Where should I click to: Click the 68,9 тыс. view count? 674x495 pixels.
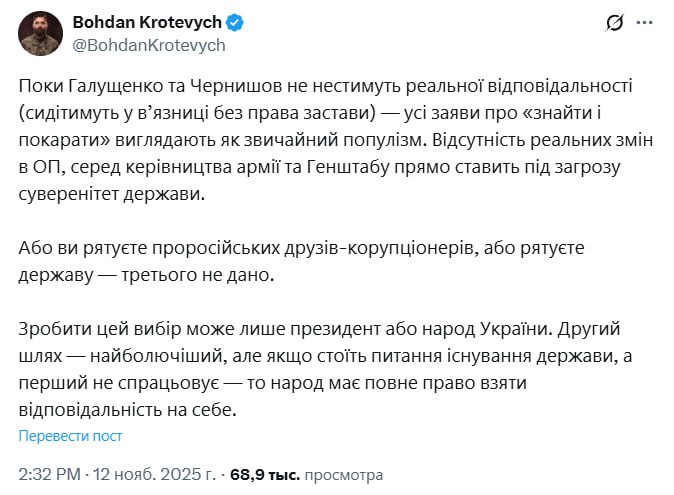tap(258, 473)
